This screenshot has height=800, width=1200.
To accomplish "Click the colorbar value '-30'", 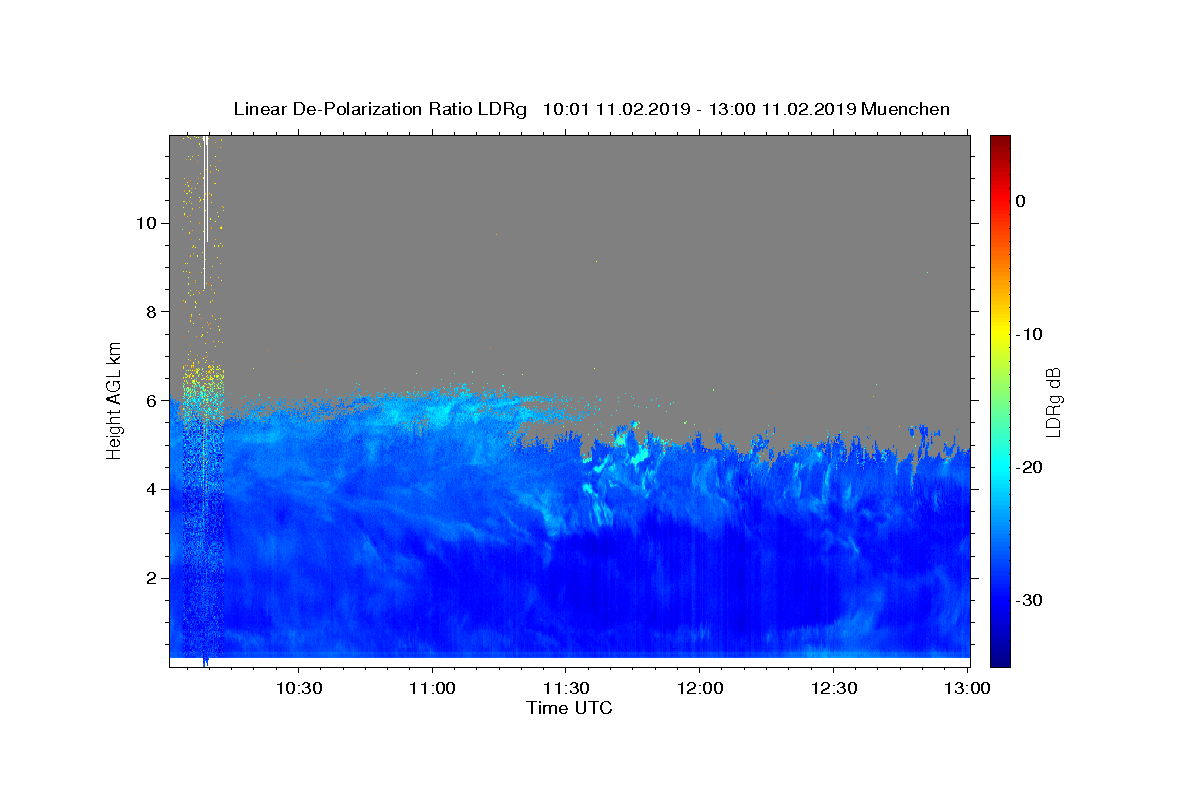I will coord(1029,600).
